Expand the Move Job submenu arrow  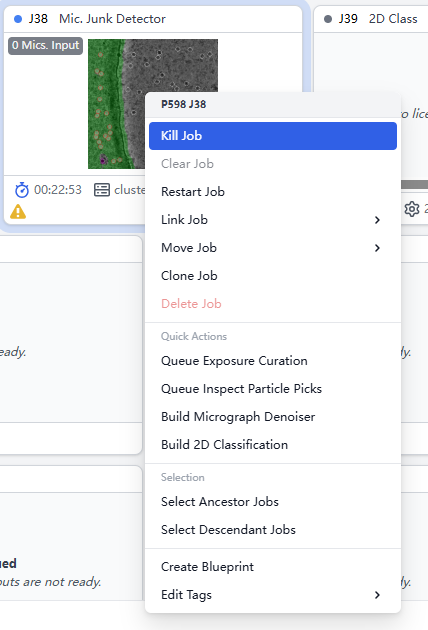point(377,248)
